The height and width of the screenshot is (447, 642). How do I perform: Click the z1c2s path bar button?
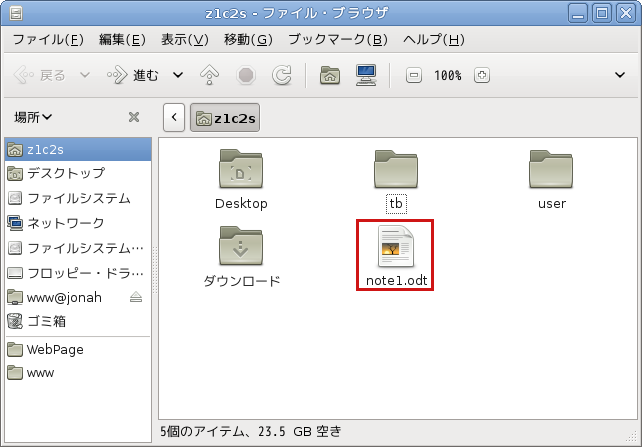point(226,118)
